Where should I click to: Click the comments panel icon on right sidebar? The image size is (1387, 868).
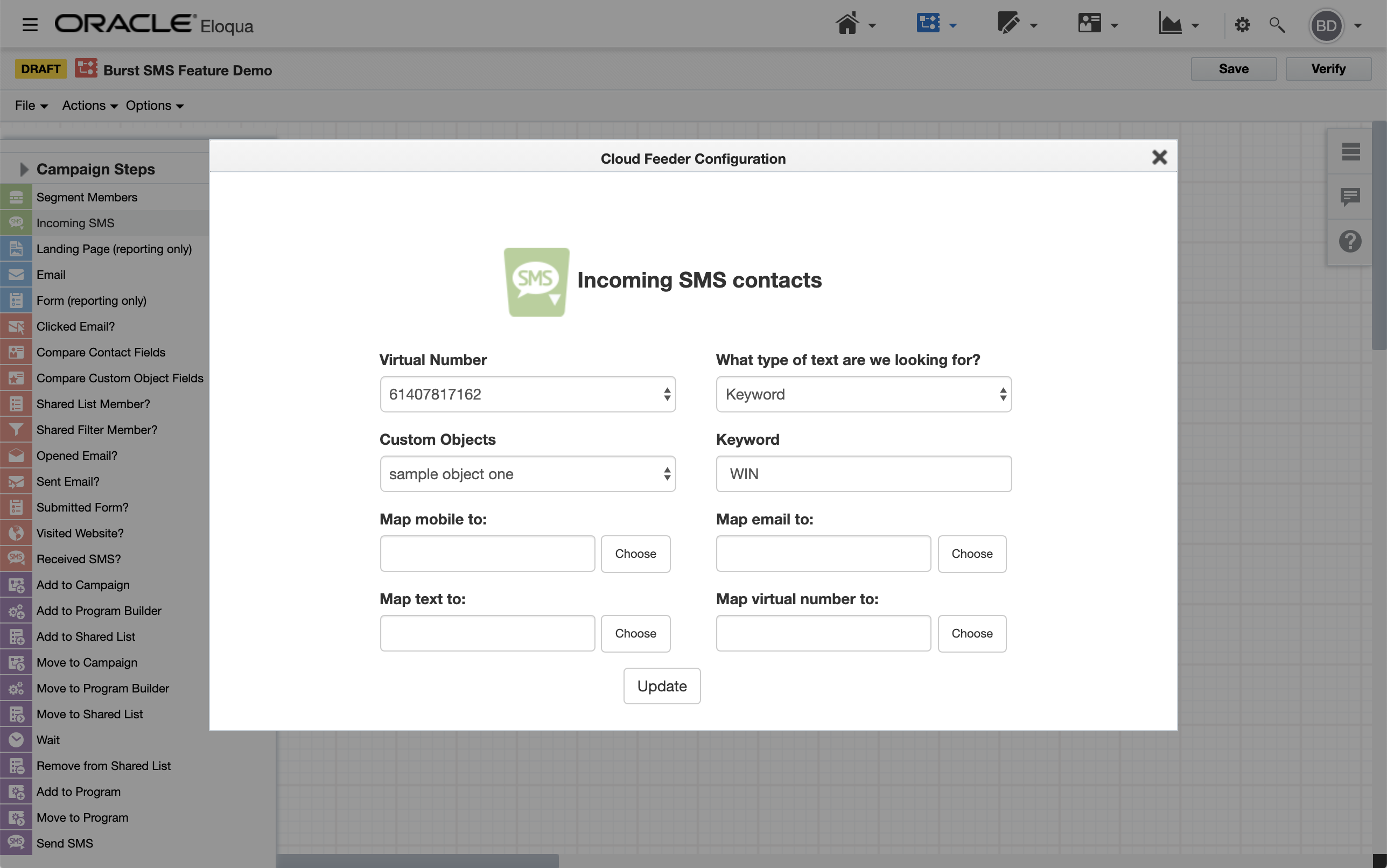[x=1350, y=197]
